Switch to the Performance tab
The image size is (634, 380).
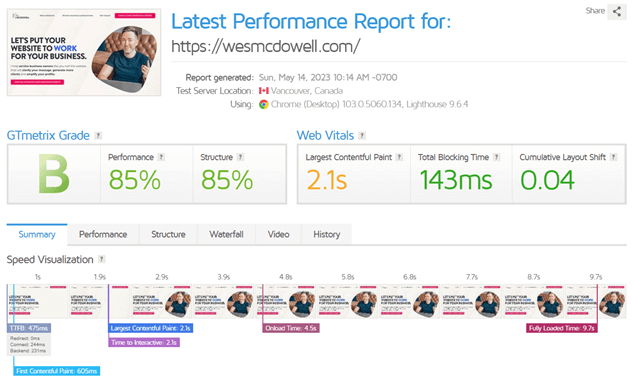click(x=103, y=234)
